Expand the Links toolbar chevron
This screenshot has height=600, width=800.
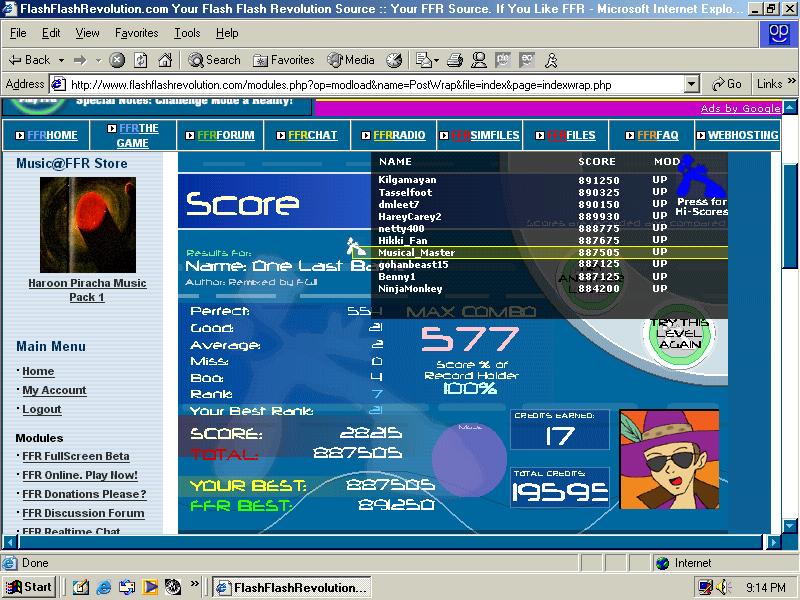(791, 82)
